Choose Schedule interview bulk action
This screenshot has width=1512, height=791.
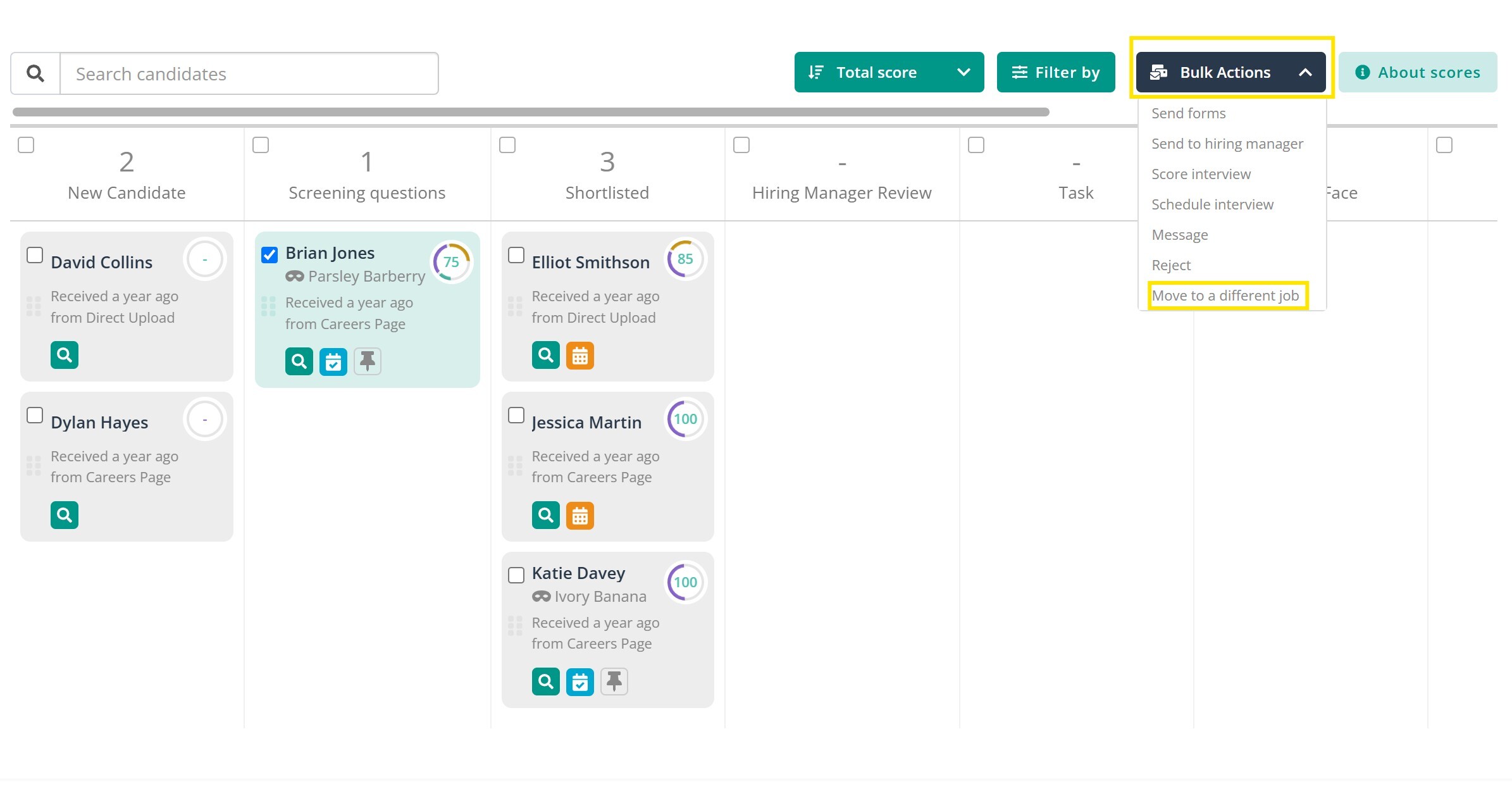(1212, 204)
